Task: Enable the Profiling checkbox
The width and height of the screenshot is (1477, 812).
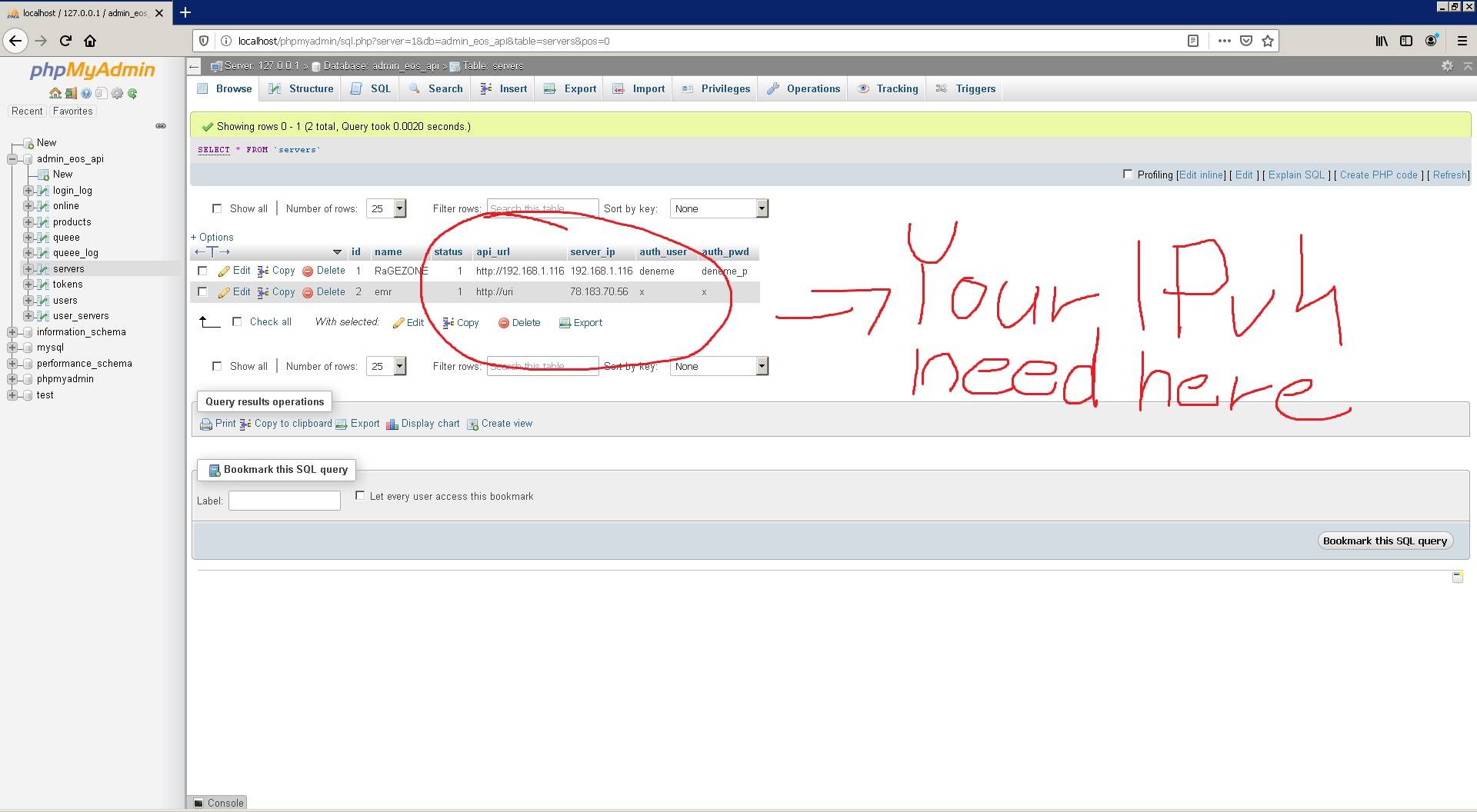Action: [1128, 175]
